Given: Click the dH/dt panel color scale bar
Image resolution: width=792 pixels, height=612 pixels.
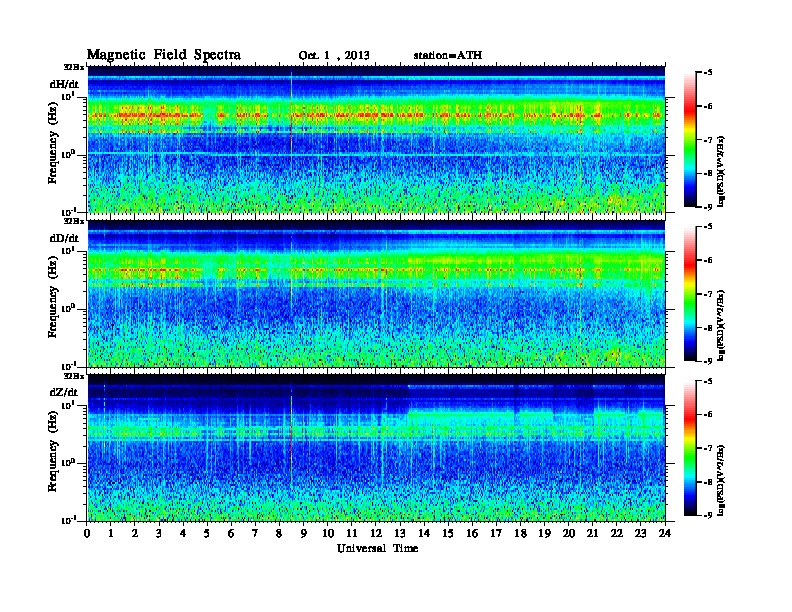Looking at the screenshot, I should (690, 140).
